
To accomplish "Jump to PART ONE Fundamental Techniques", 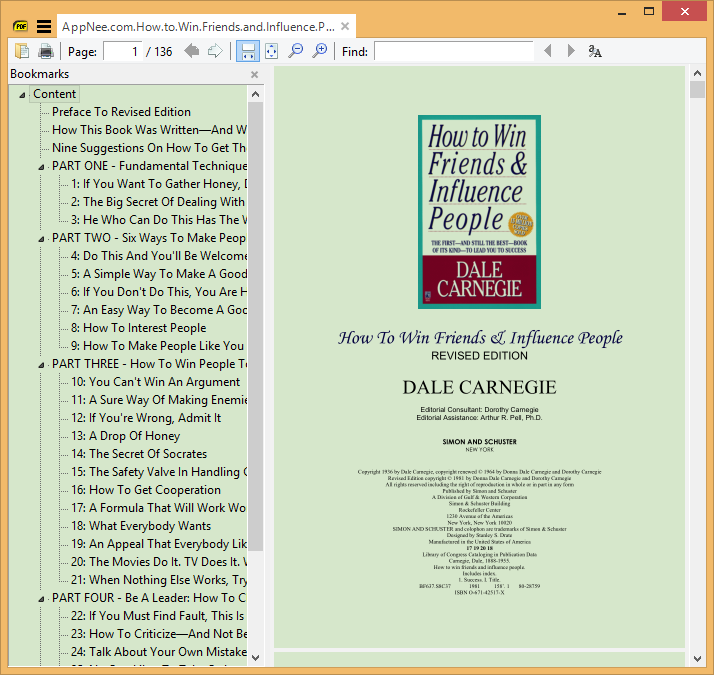I will [149, 166].
